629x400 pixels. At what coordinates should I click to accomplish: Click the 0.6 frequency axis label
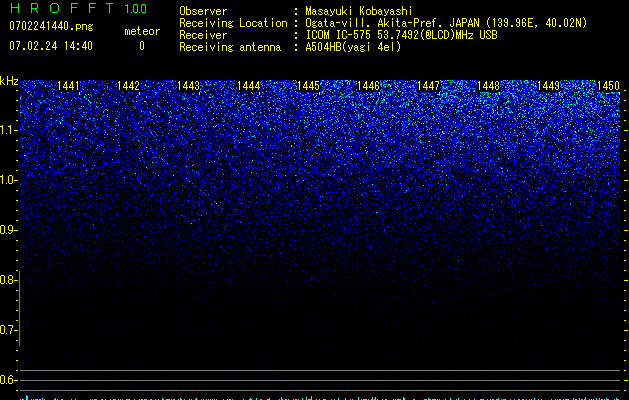tap(9, 380)
